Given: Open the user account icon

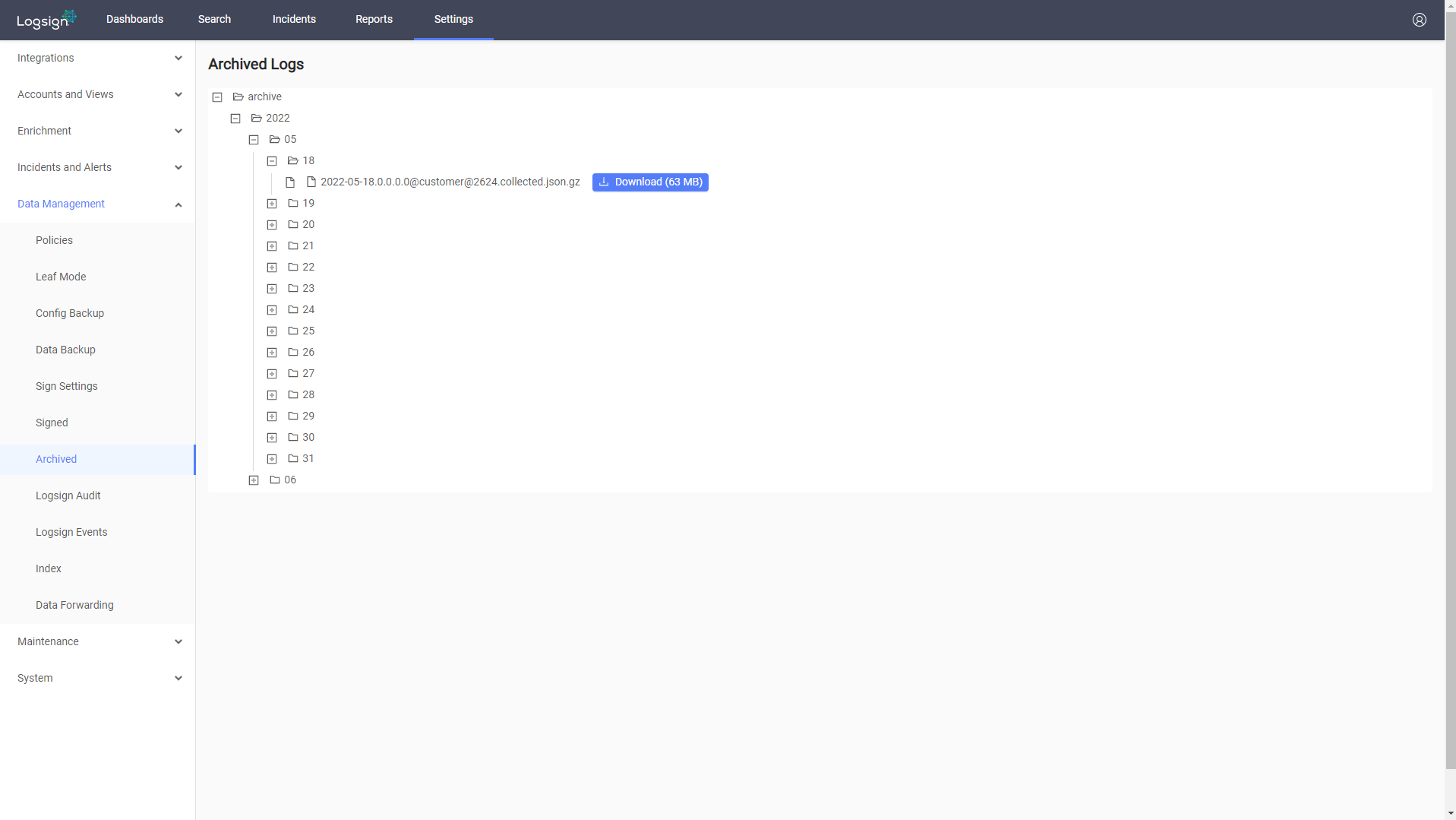Looking at the screenshot, I should point(1420,20).
